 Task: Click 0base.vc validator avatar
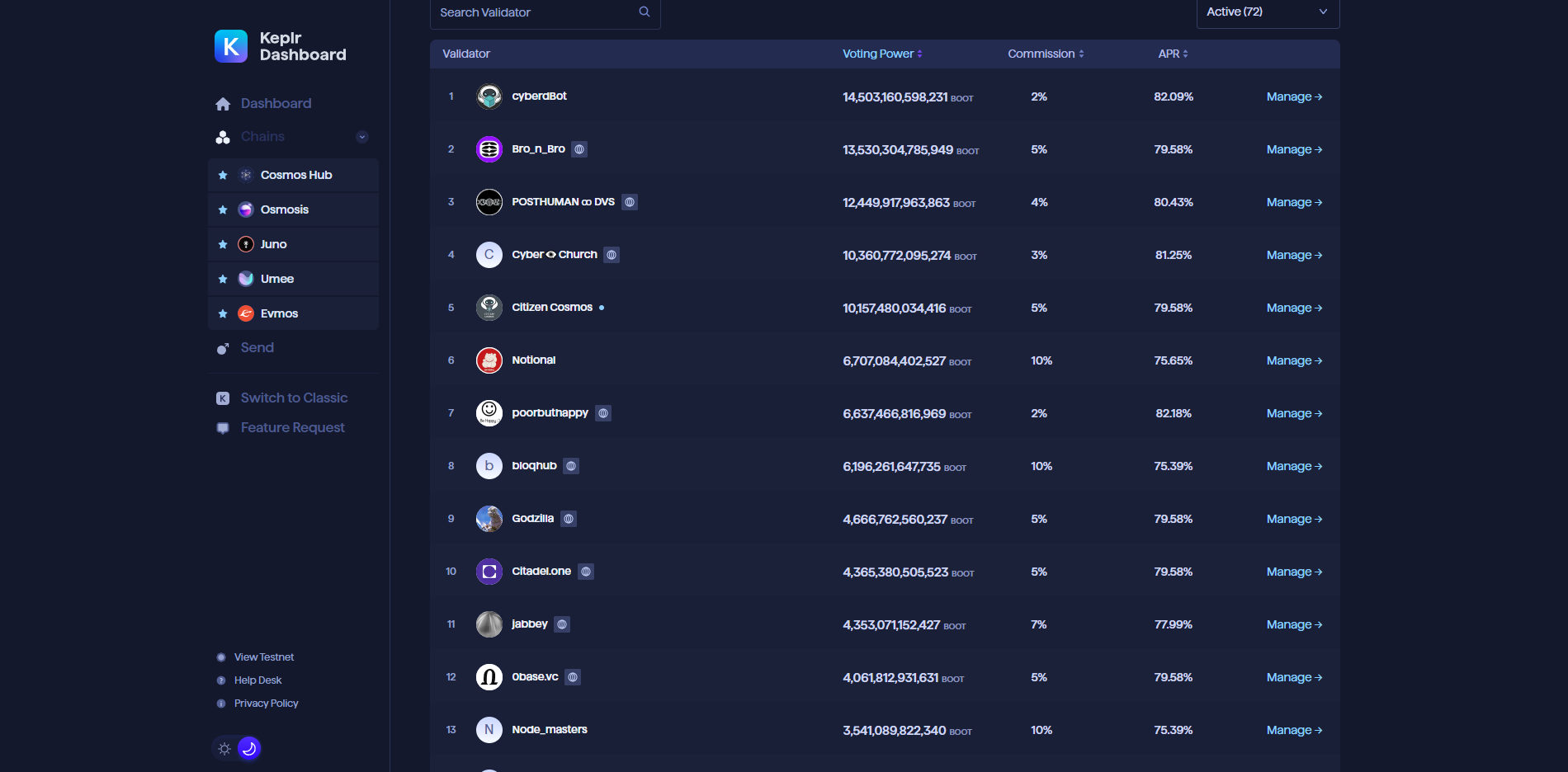489,677
